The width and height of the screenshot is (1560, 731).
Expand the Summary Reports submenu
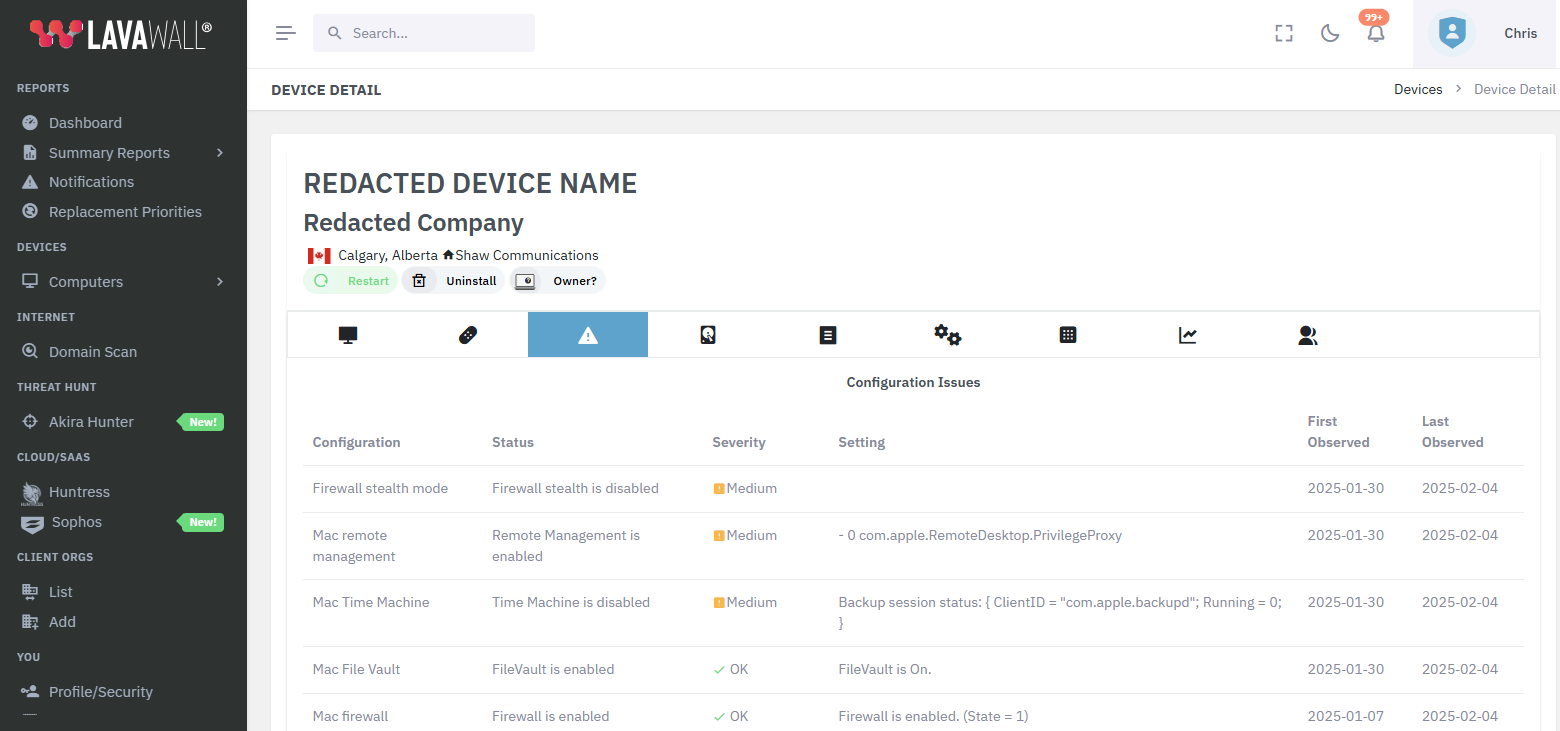(x=109, y=153)
